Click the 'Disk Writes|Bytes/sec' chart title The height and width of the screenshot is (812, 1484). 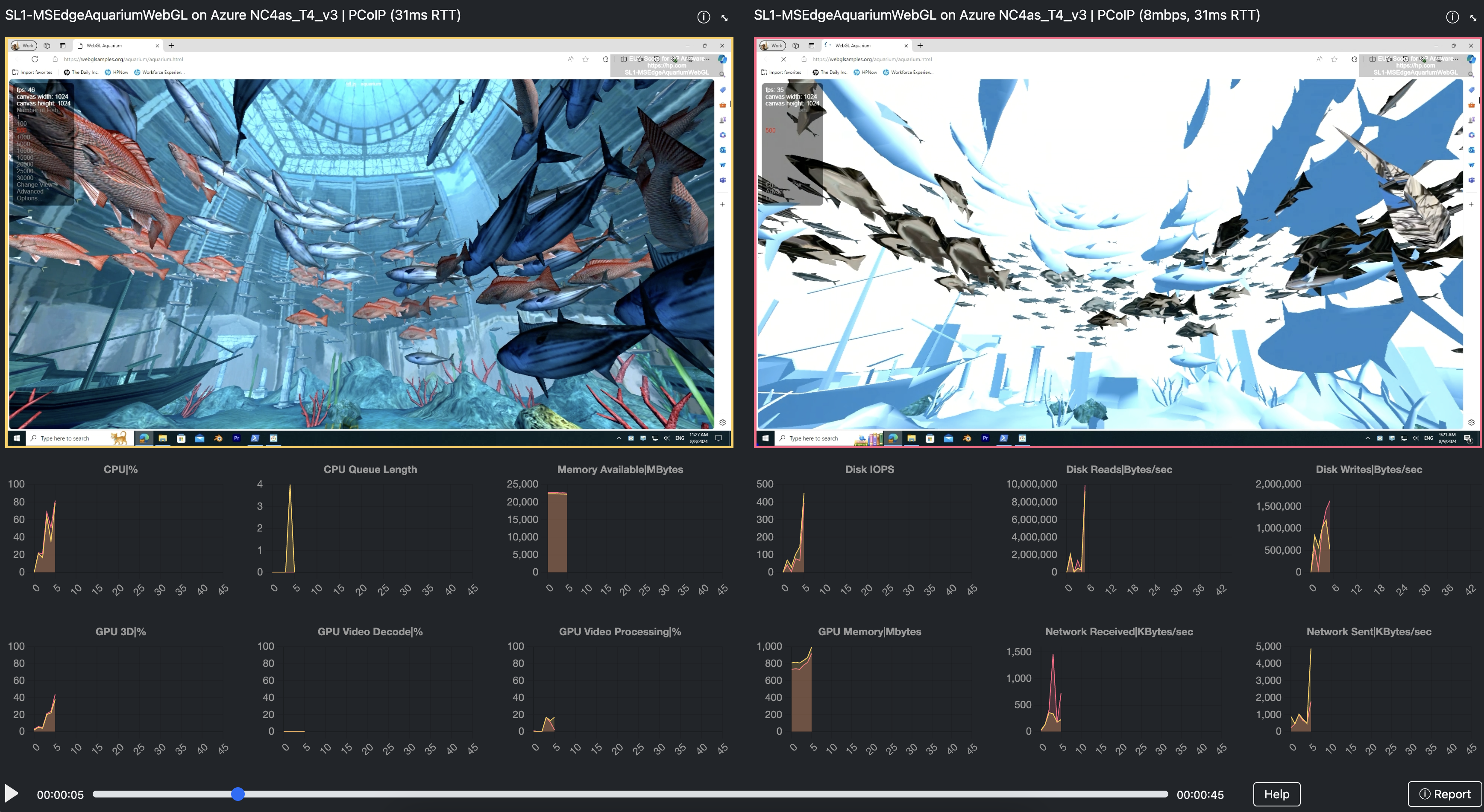point(1369,469)
